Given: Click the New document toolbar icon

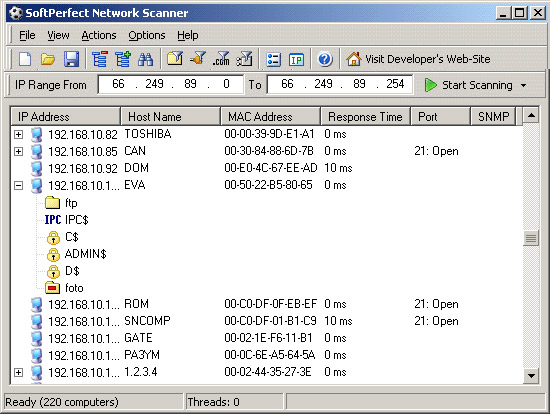Looking at the screenshot, I should (x=25, y=59).
